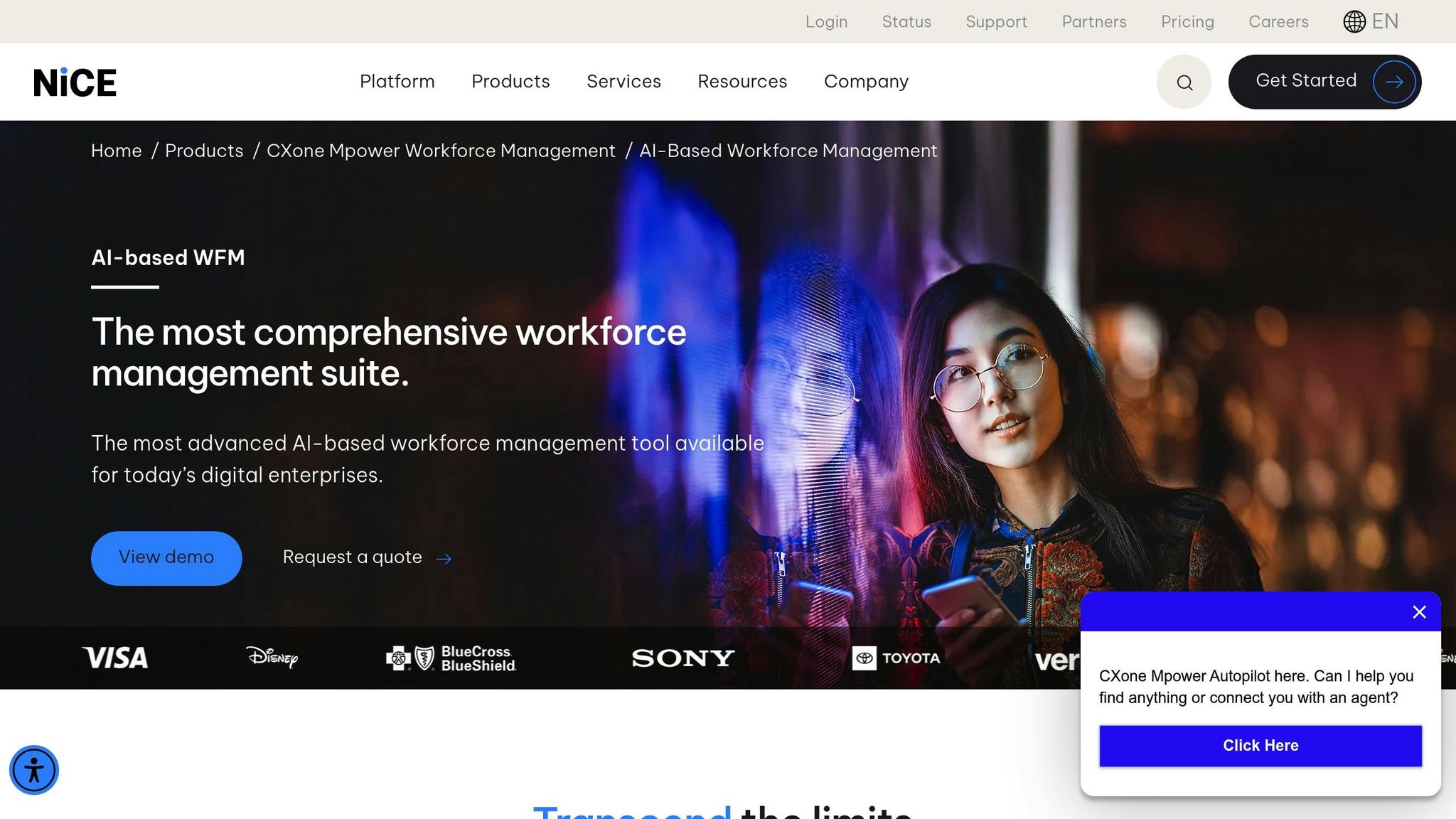The width and height of the screenshot is (1456, 819).
Task: Close the Autopilot chat popup
Action: 1419,612
